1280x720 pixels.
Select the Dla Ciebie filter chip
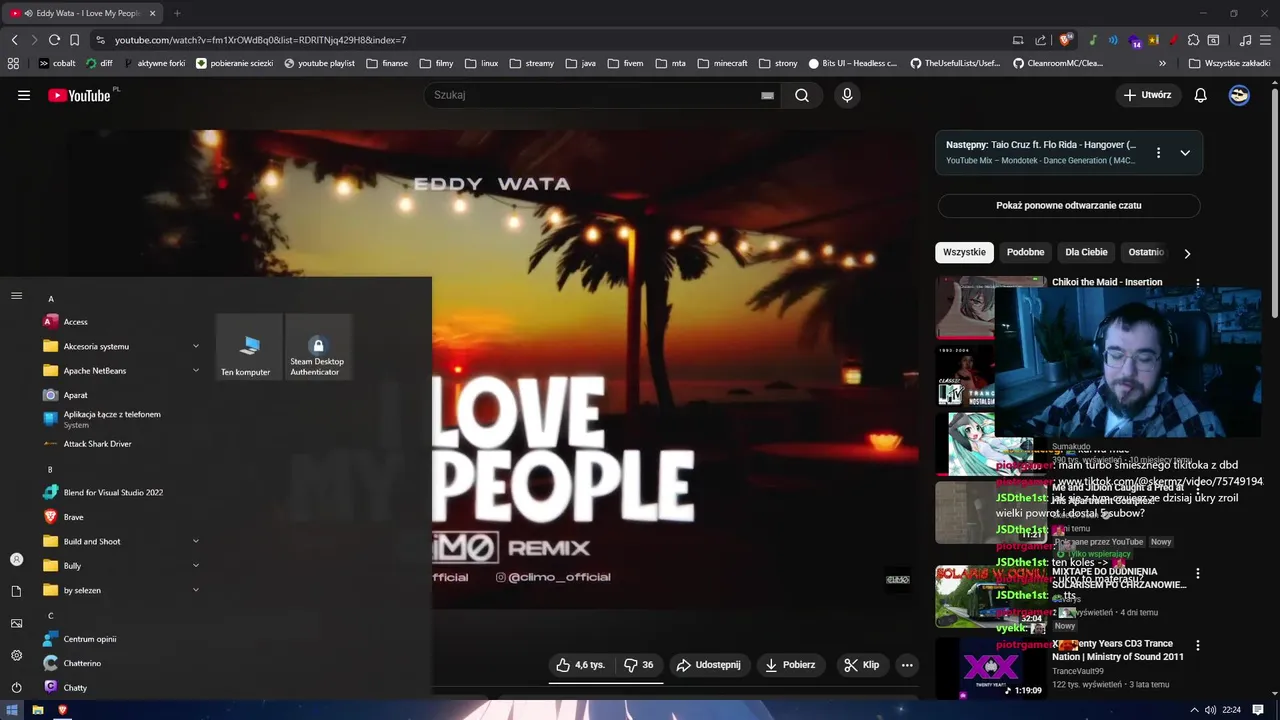[1086, 252]
